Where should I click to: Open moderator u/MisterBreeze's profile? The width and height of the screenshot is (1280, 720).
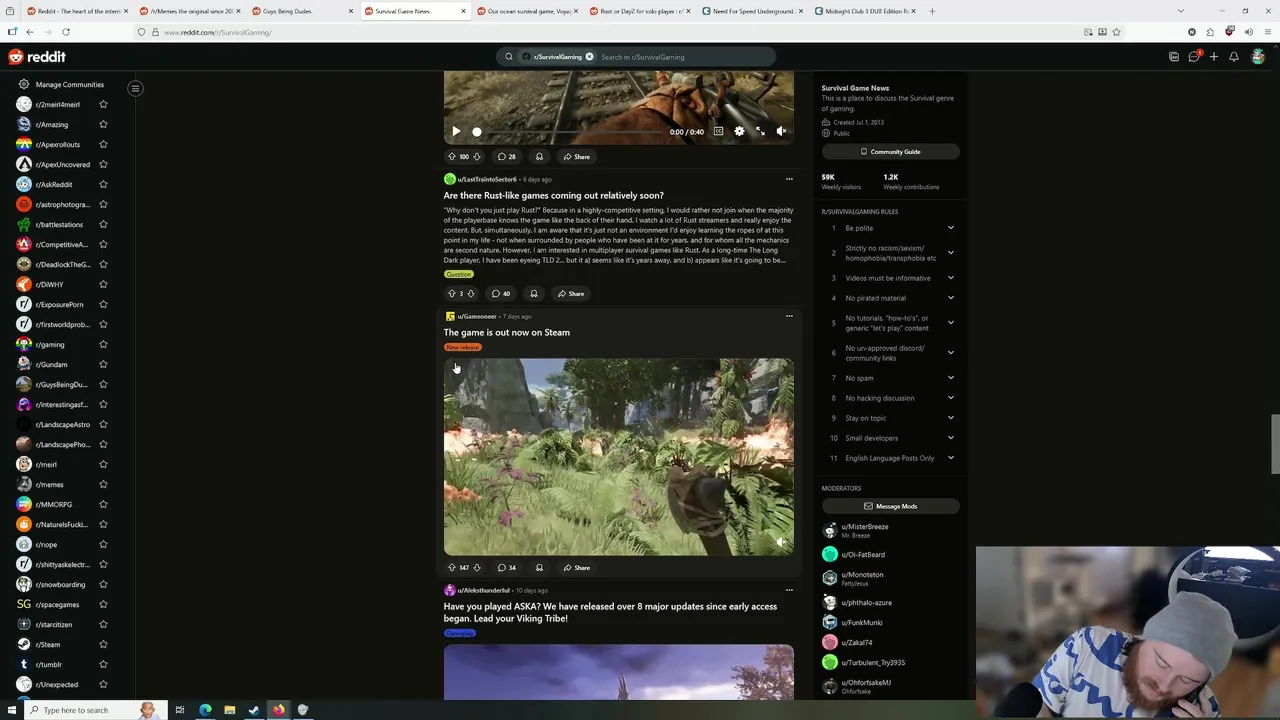tap(865, 527)
